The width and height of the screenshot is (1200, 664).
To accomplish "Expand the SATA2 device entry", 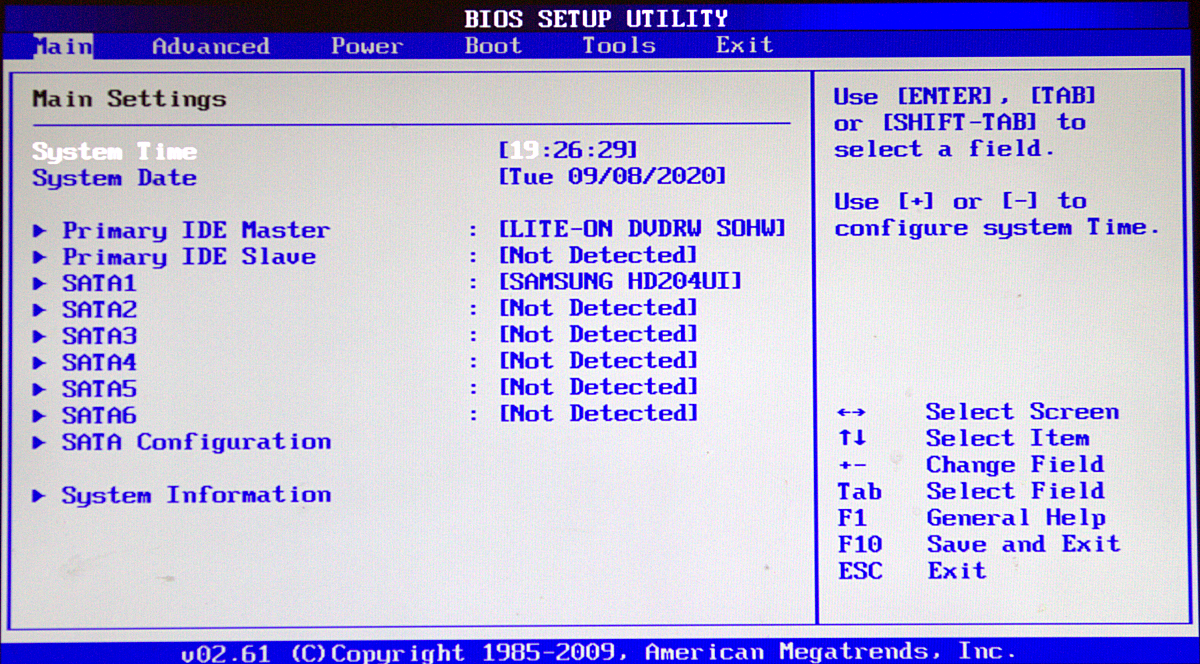I will [x=99, y=310].
